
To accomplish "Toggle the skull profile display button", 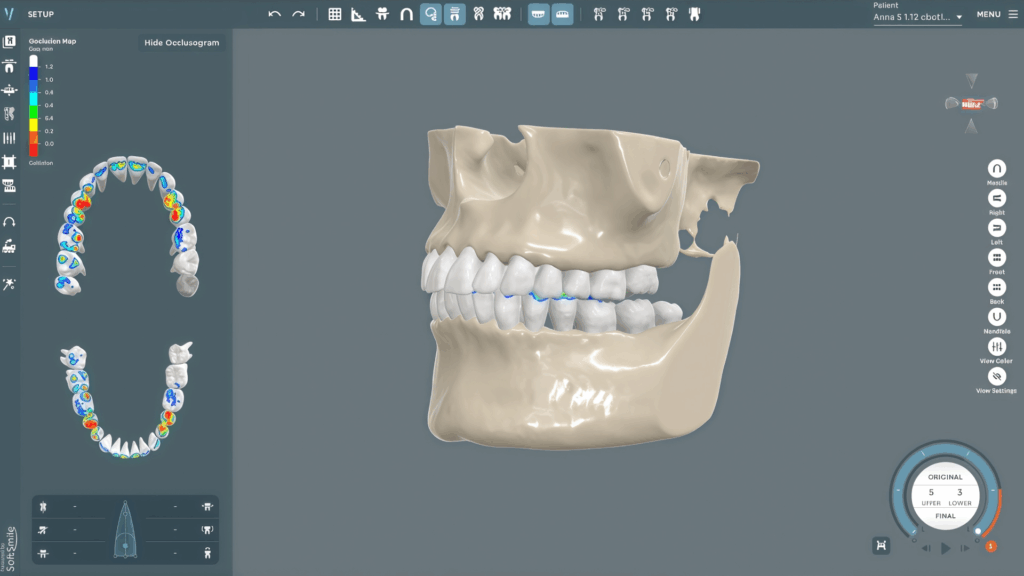I will coord(430,14).
